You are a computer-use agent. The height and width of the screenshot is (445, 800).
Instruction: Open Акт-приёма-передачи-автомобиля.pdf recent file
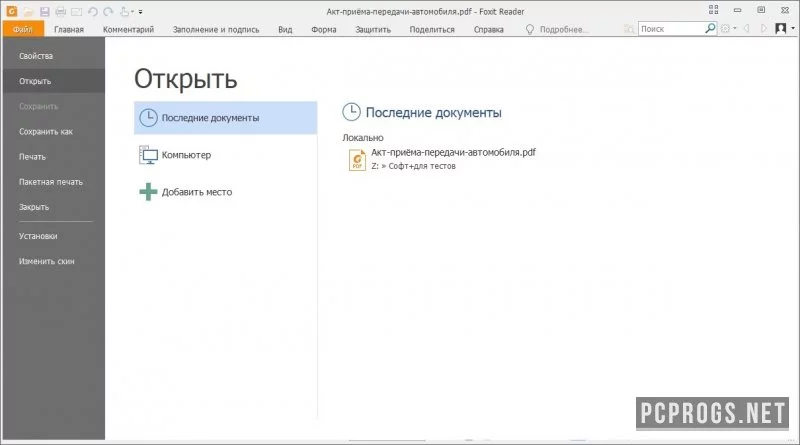tap(453, 152)
